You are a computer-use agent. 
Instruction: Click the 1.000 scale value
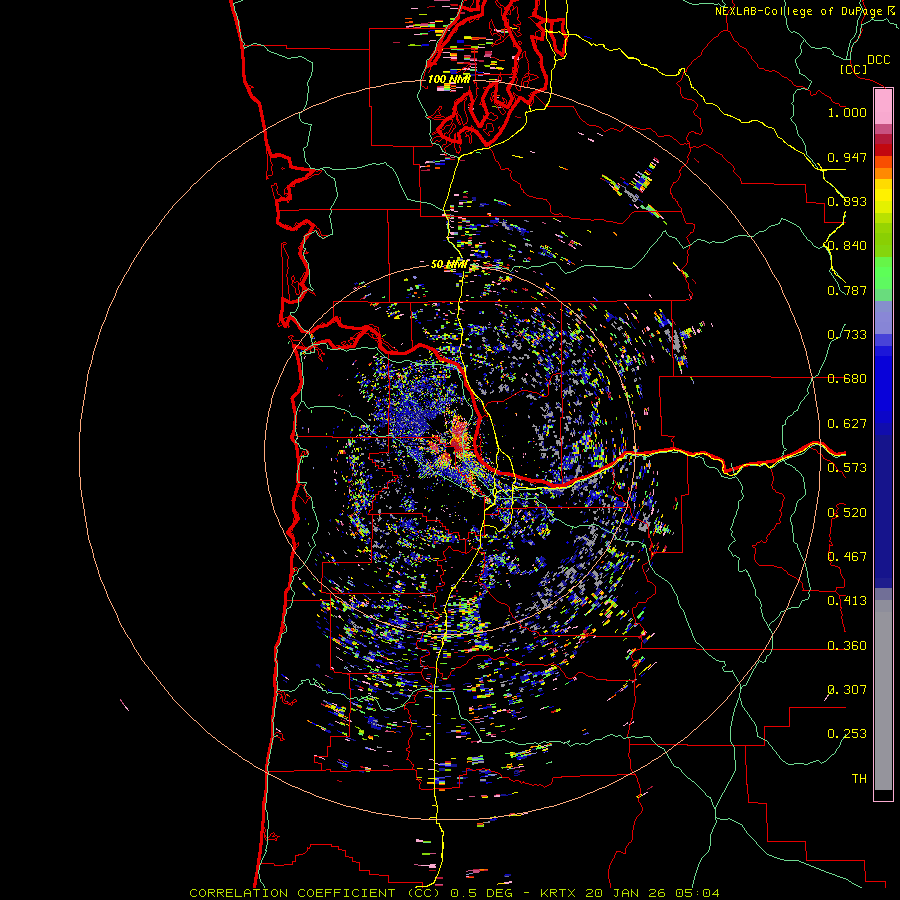[x=847, y=112]
